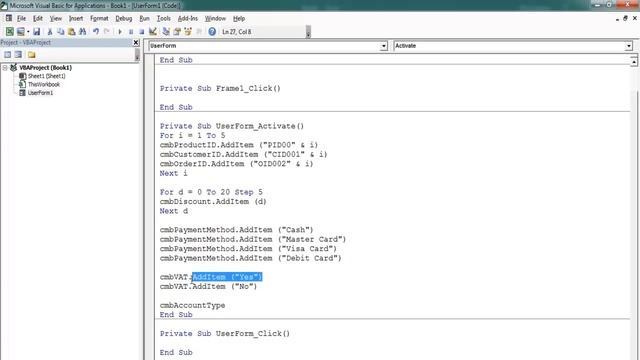Click Toggle Folders icon in Project panel
640x360 pixels.
(31, 55)
